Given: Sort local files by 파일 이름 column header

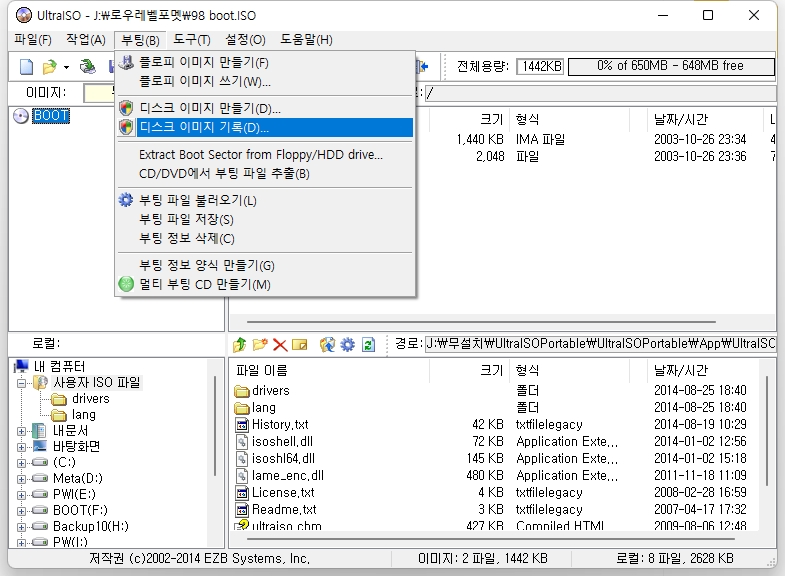Looking at the screenshot, I should point(329,370).
